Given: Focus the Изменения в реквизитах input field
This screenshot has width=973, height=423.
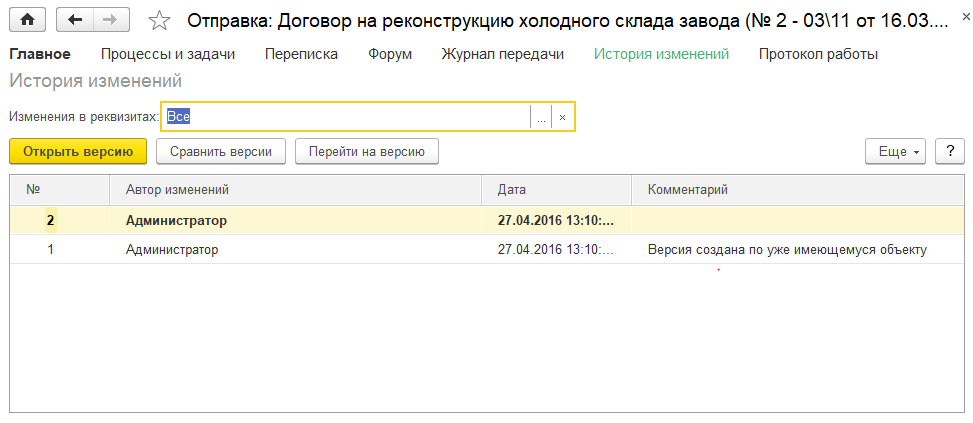Looking at the screenshot, I should [x=345, y=117].
